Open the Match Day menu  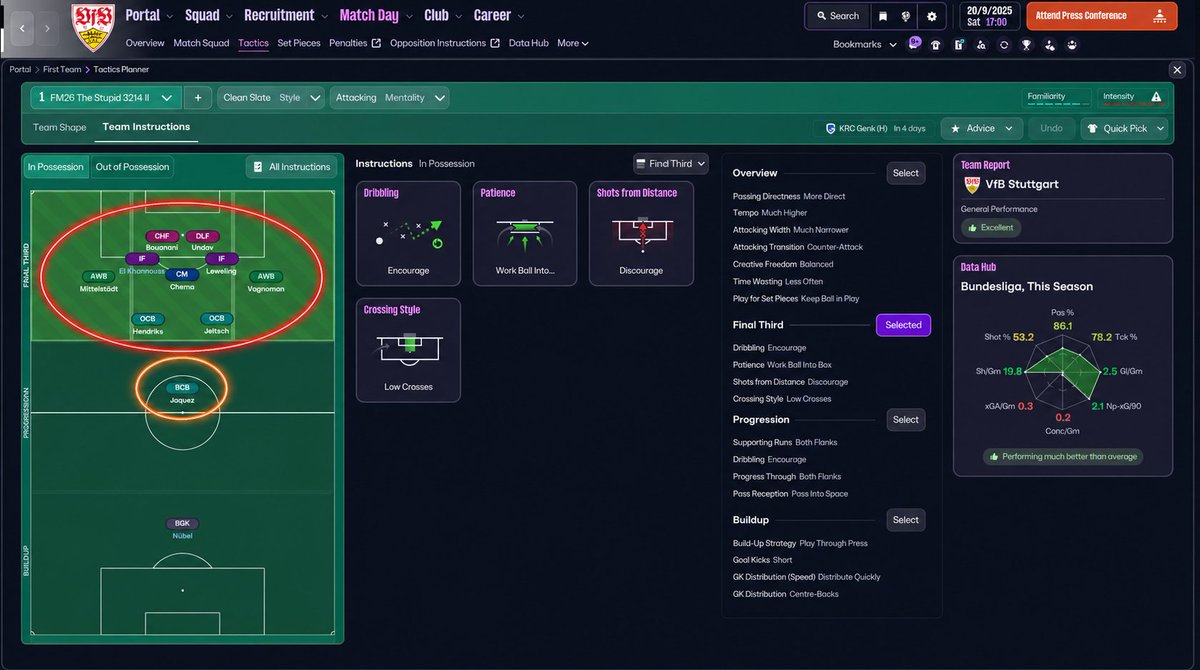coord(376,15)
